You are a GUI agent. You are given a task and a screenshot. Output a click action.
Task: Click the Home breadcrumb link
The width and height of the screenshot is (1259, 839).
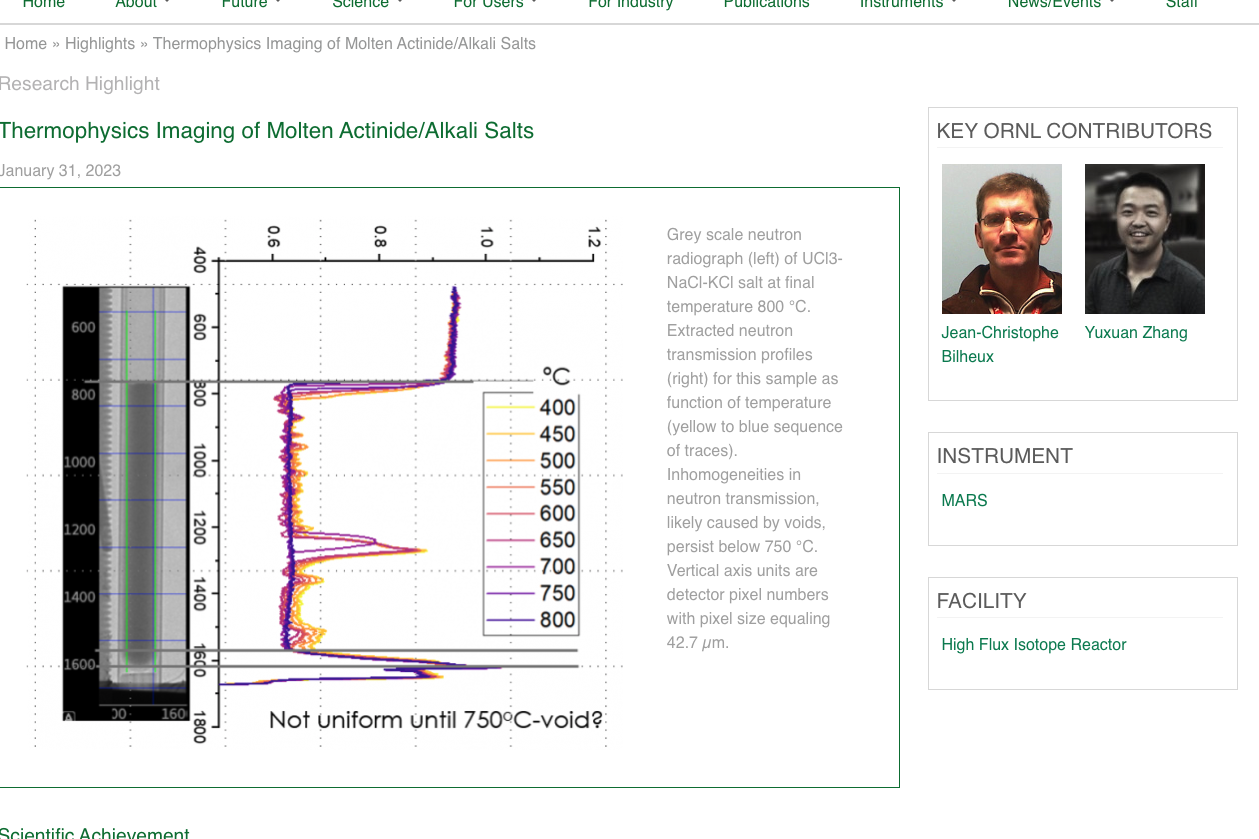[26, 44]
